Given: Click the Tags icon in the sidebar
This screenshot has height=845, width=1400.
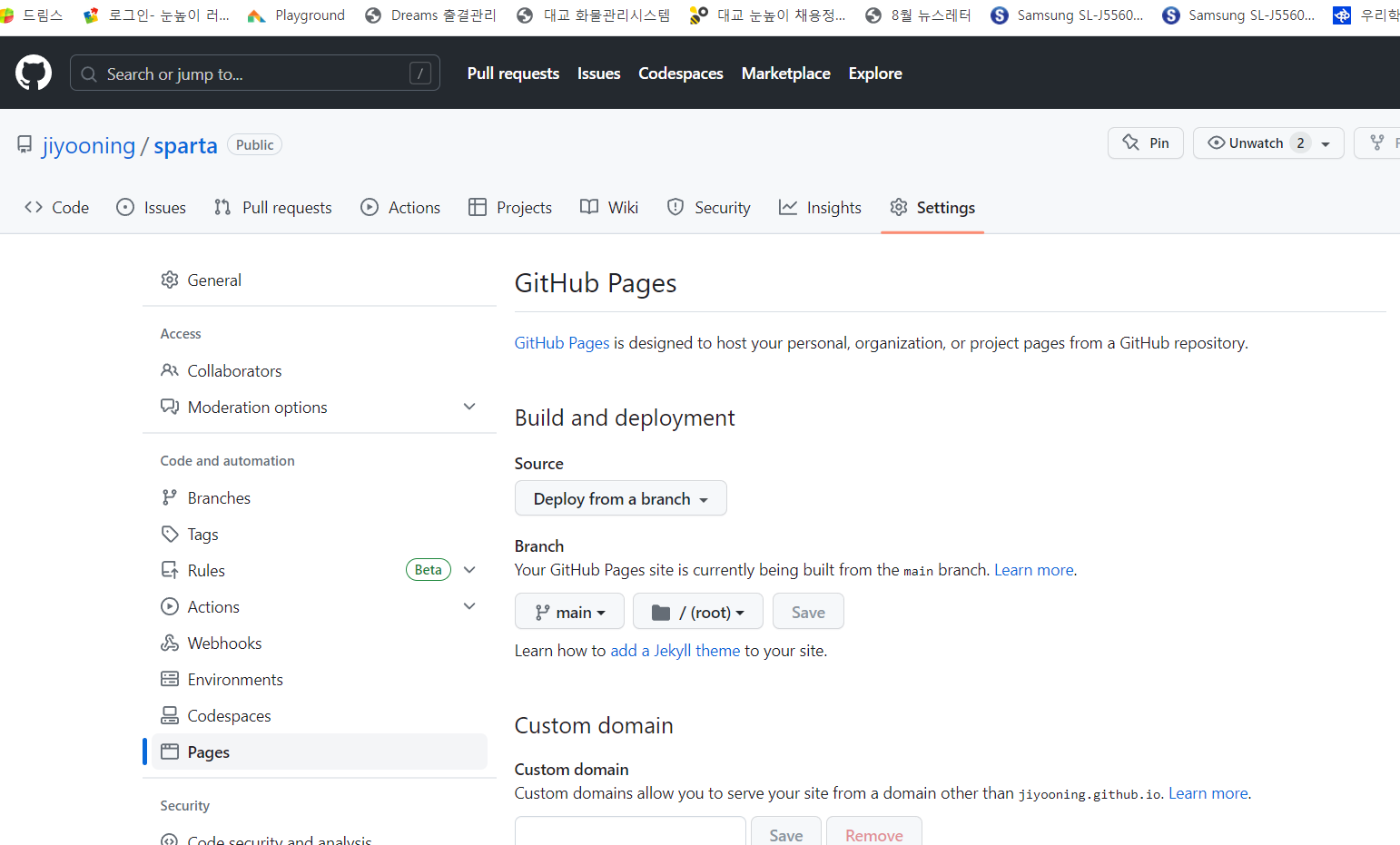Looking at the screenshot, I should pyautogui.click(x=170, y=534).
